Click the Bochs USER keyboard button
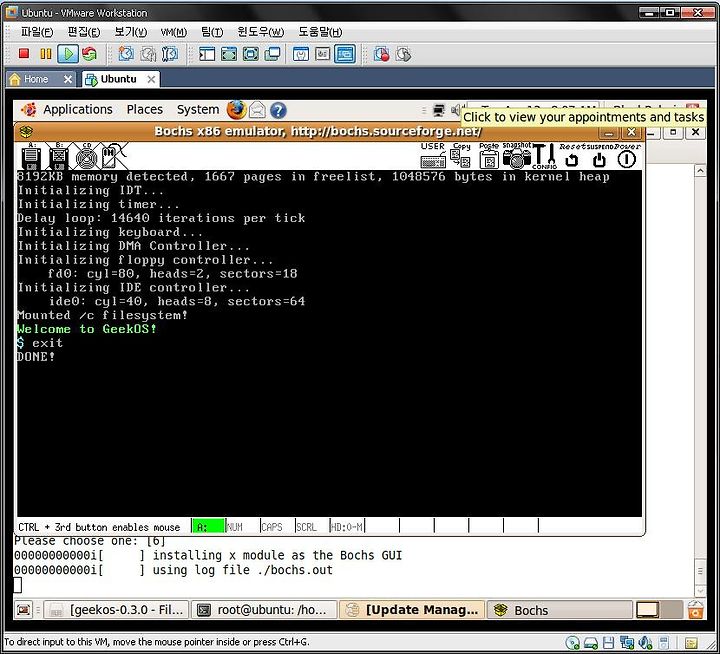The image size is (720, 654). coord(433,156)
